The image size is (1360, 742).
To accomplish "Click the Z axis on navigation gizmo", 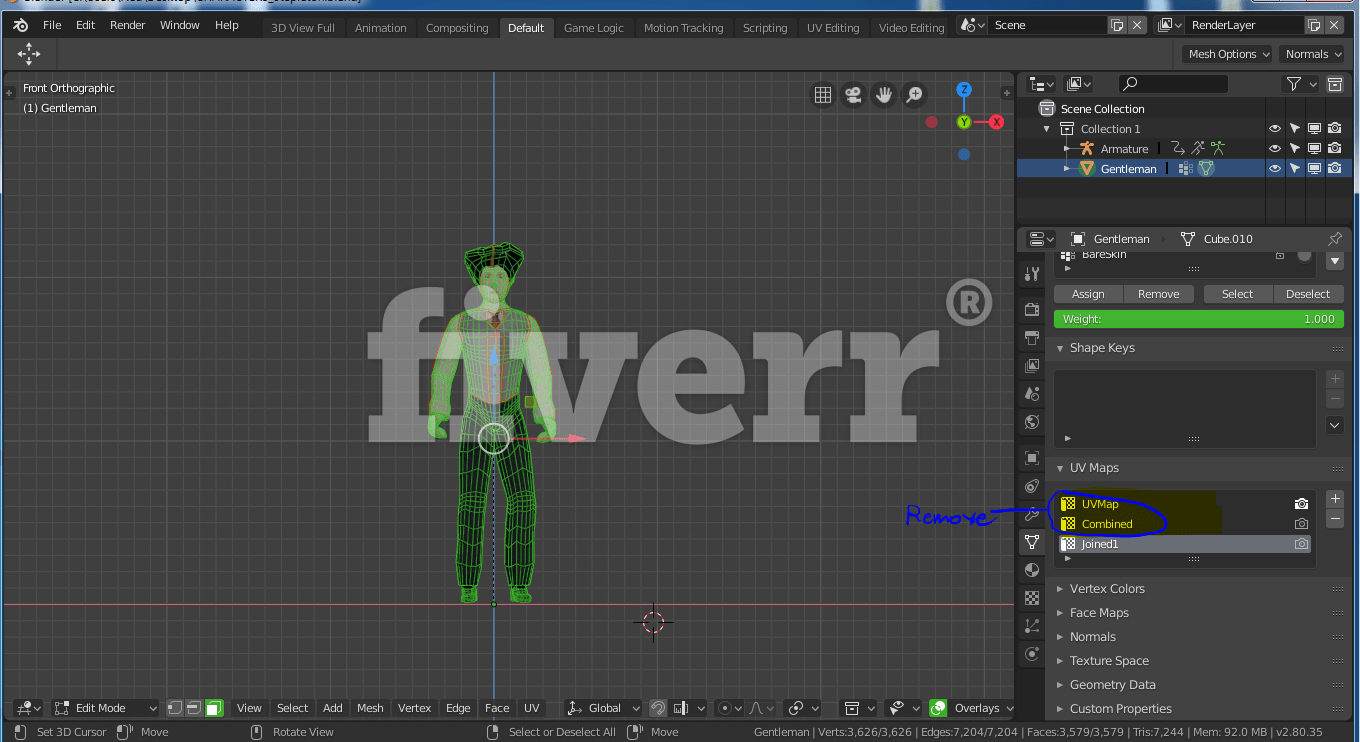I will (x=964, y=90).
